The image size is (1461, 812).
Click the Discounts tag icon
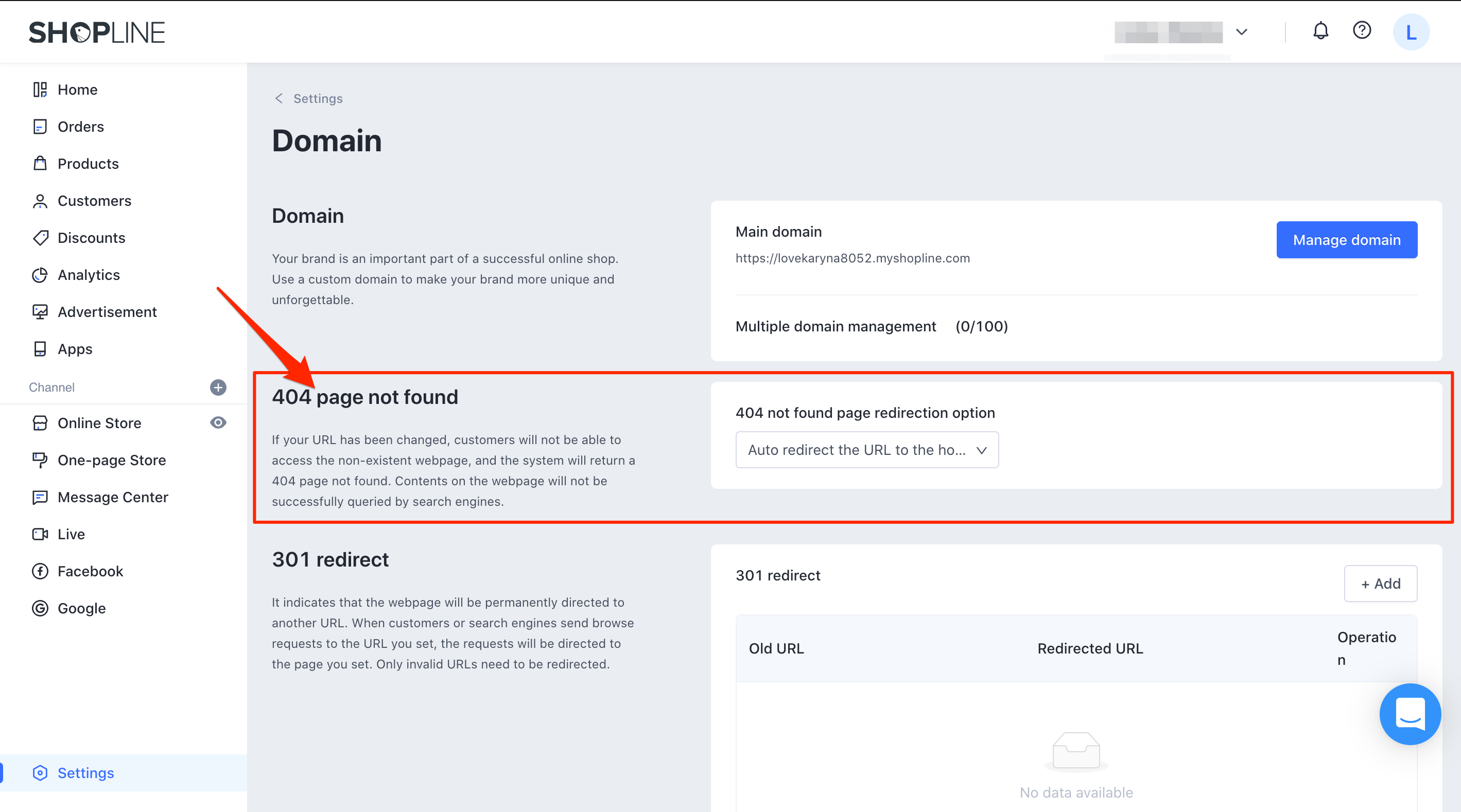coord(40,238)
